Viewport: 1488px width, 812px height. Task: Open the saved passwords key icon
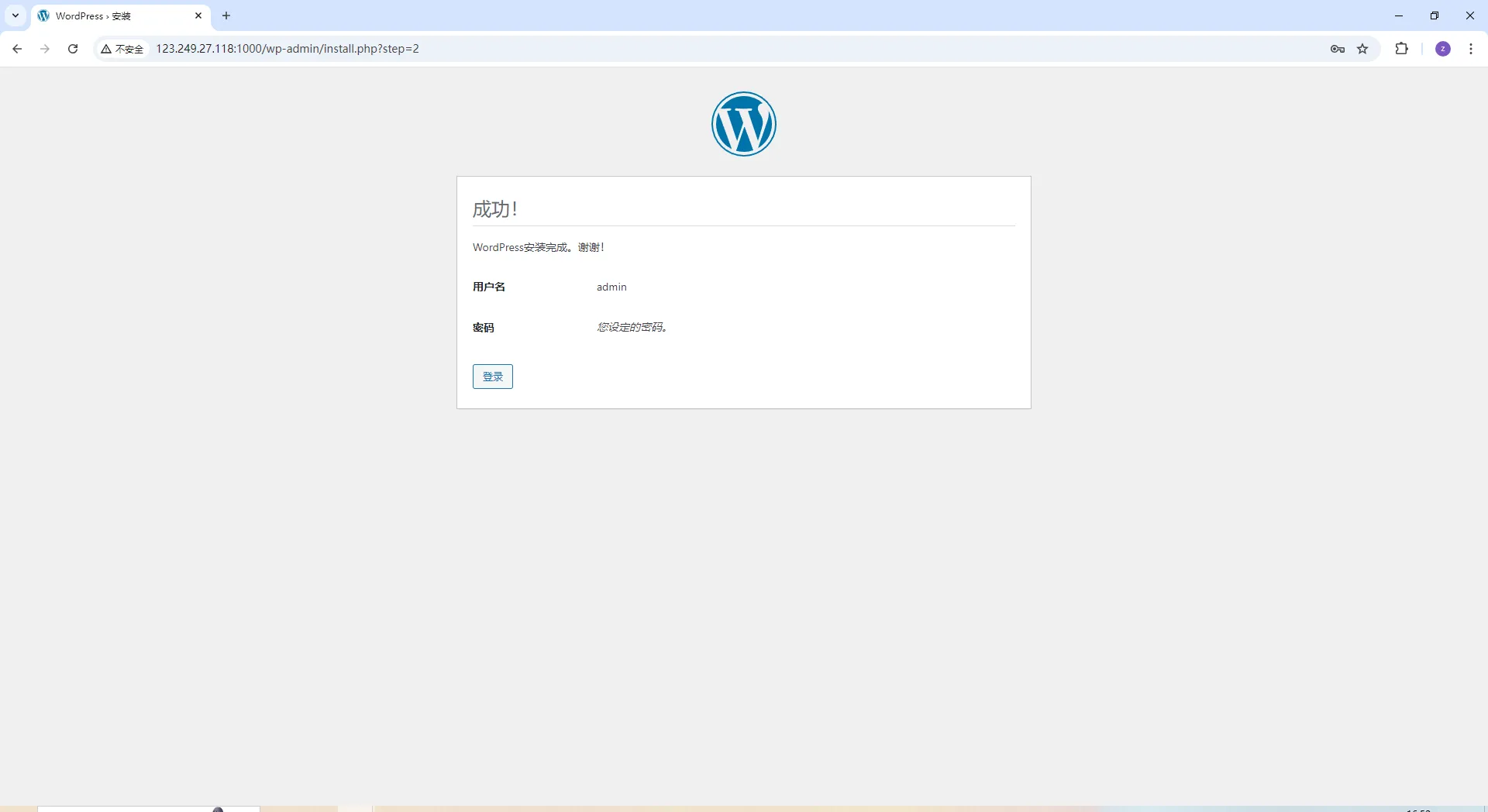tap(1338, 49)
